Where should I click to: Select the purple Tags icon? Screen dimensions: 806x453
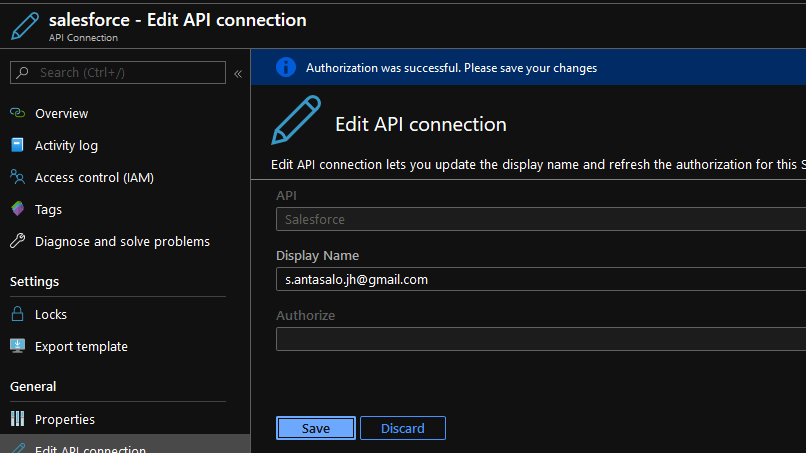click(17, 209)
